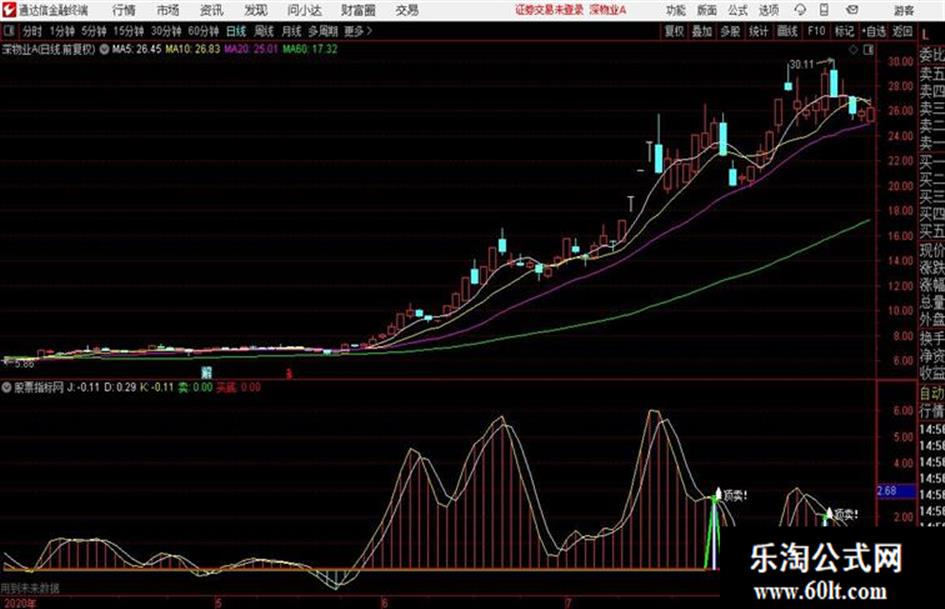Screen dimensions: 945x609
Task: Switch to 周线 weekly period
Action: coord(264,31)
